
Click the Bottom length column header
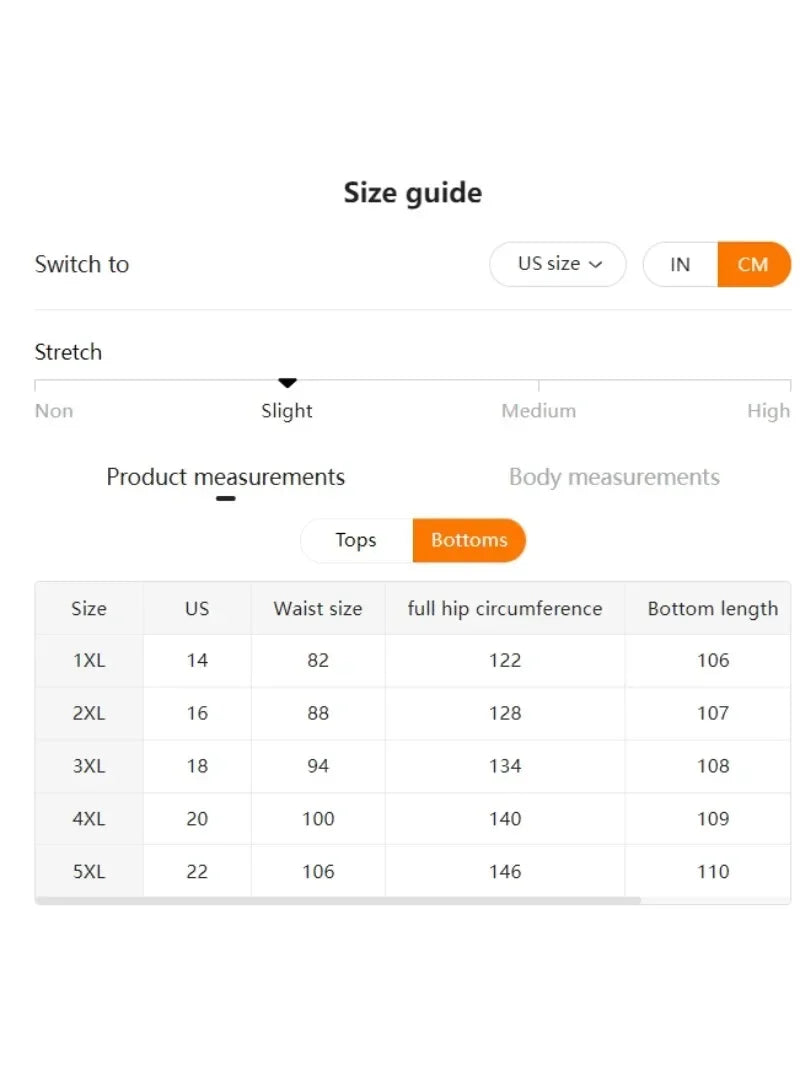[712, 608]
